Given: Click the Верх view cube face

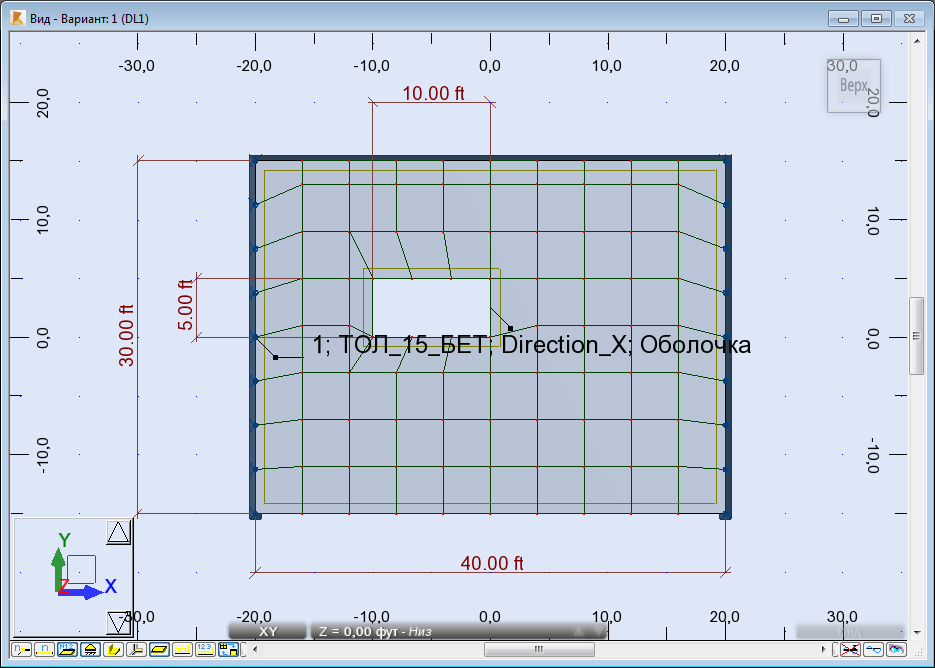Looking at the screenshot, I should [853, 85].
